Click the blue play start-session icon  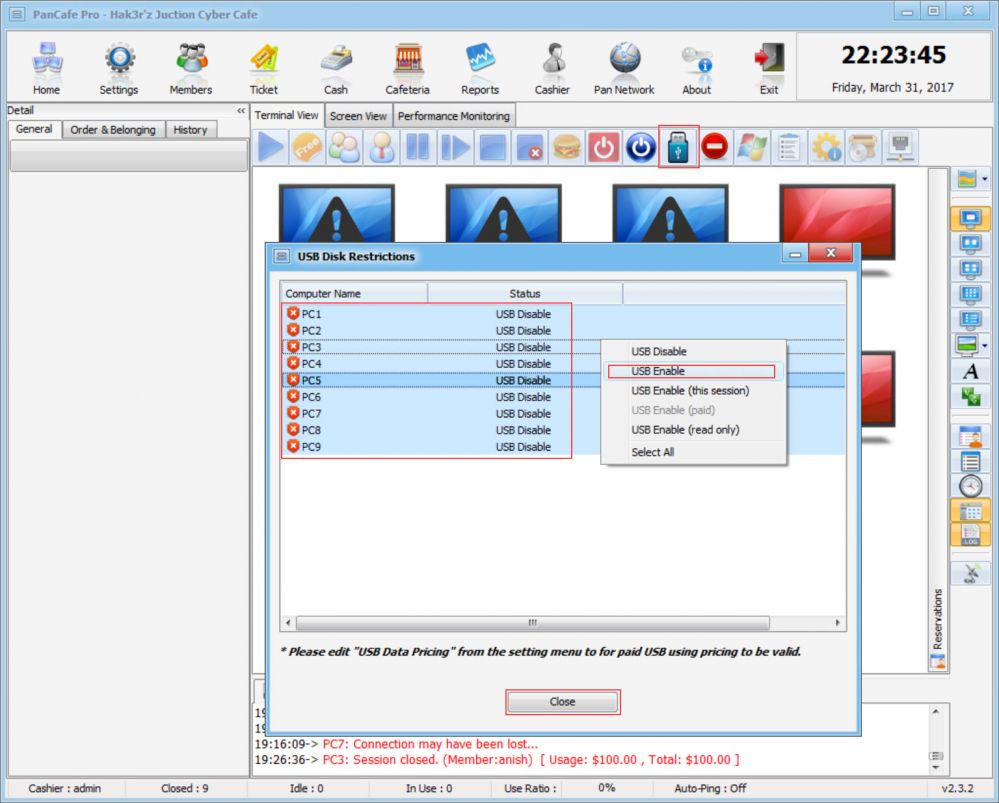pos(270,147)
